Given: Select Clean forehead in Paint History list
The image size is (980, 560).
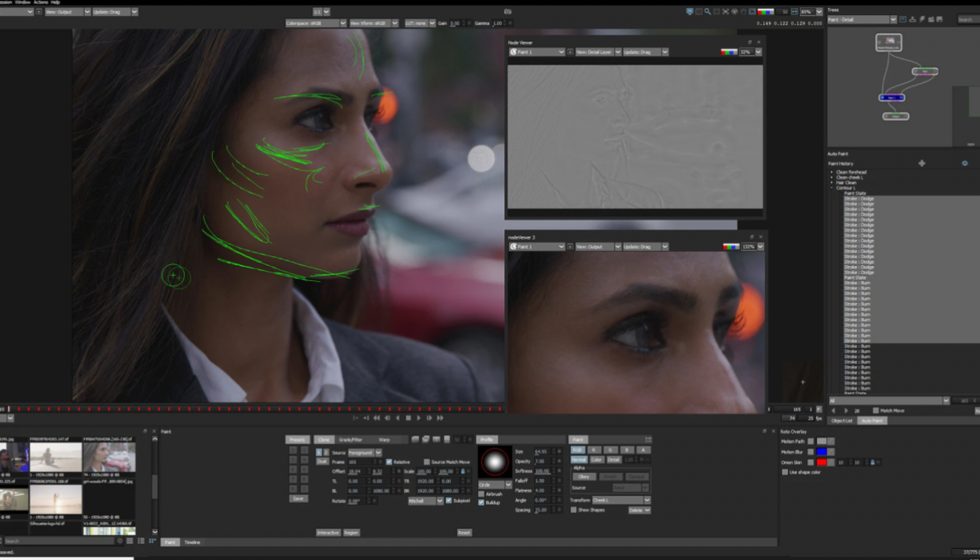Looking at the screenshot, I should (x=852, y=172).
